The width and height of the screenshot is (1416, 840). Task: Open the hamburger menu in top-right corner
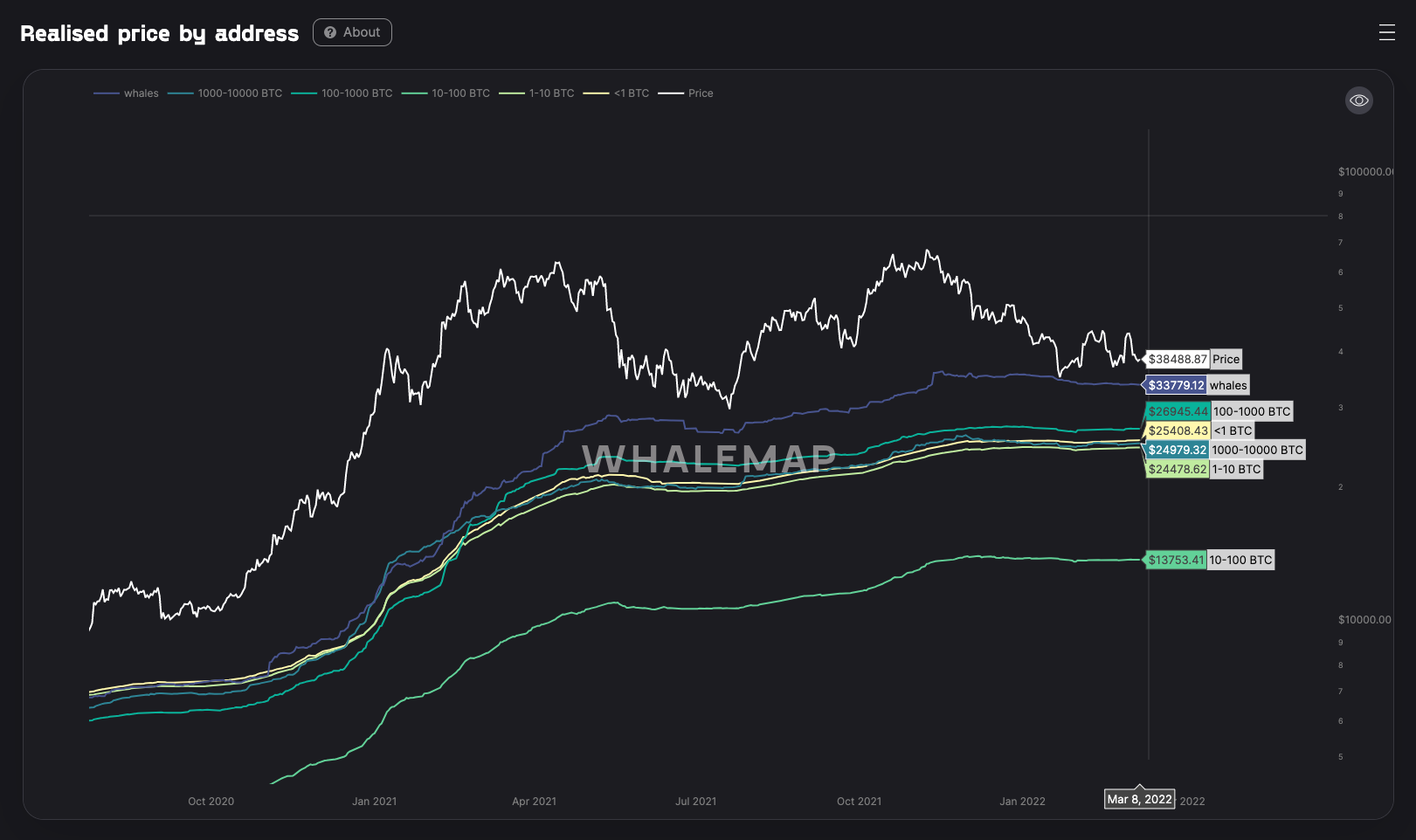pyautogui.click(x=1386, y=33)
